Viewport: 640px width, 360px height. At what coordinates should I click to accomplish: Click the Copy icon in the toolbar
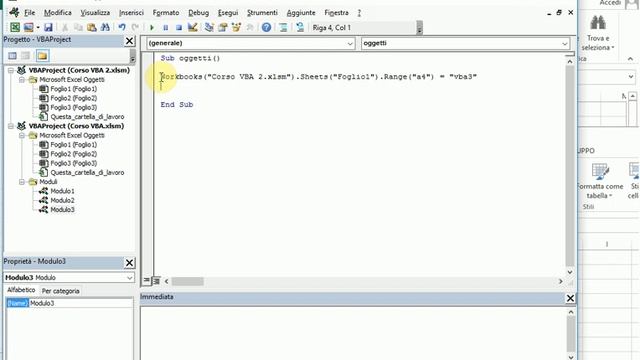[x=78, y=27]
